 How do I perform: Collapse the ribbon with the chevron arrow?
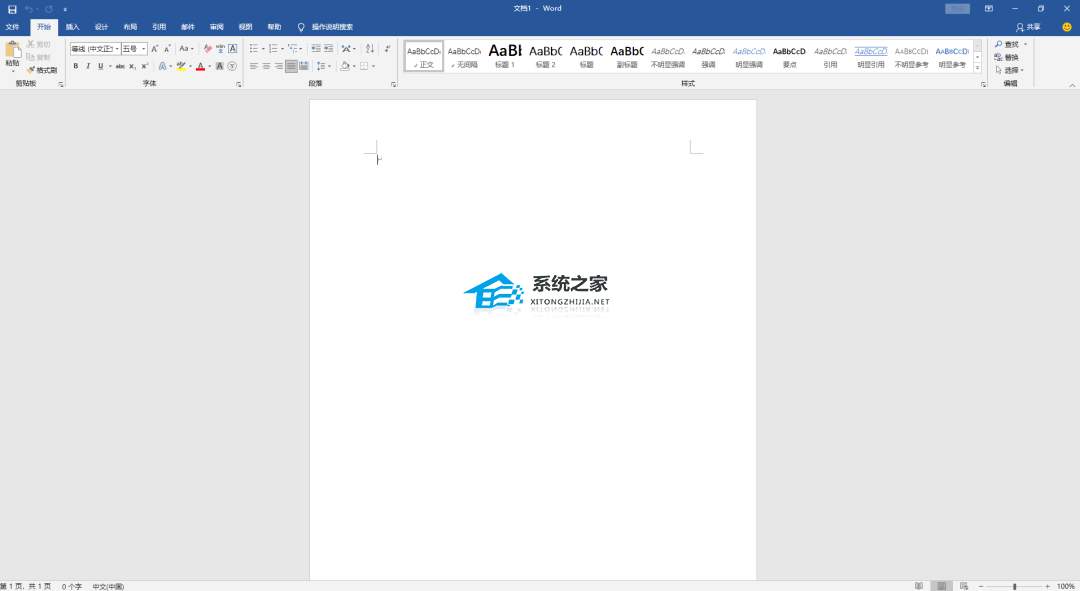(x=1072, y=85)
